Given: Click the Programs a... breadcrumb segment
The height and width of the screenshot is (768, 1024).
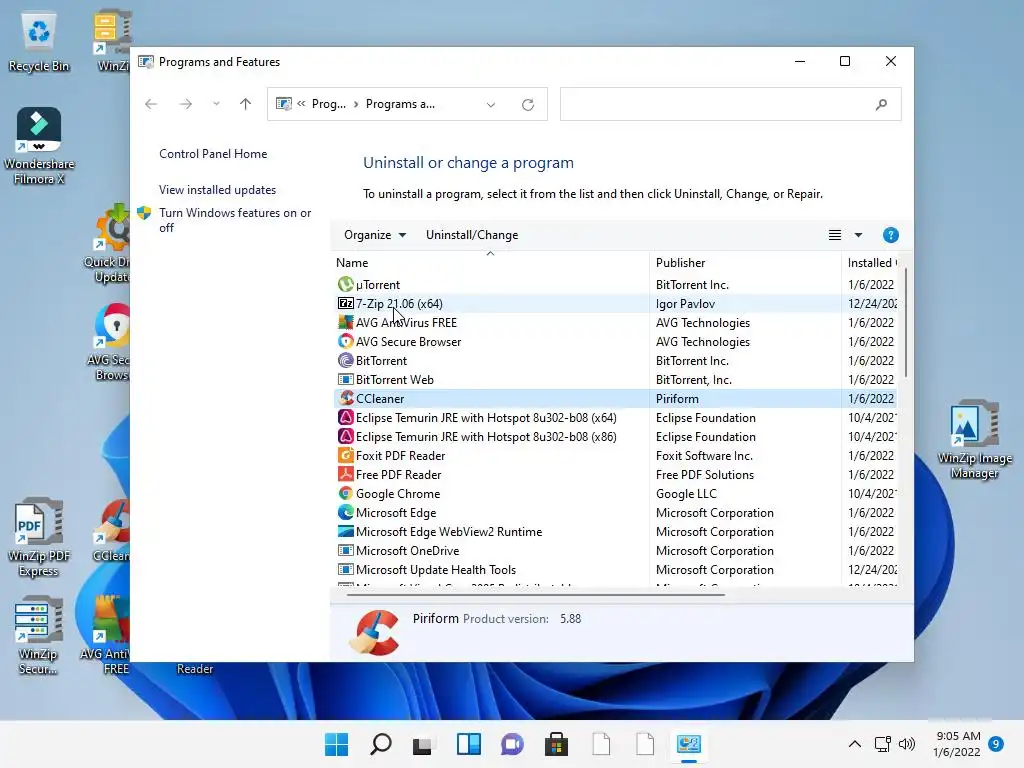Looking at the screenshot, I should tap(400, 104).
